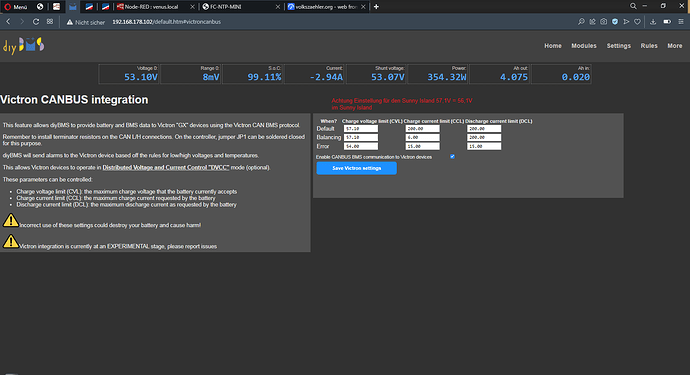The image size is (690, 375).
Task: Click the Victron CANBUS integration heading
Action: 74,100
